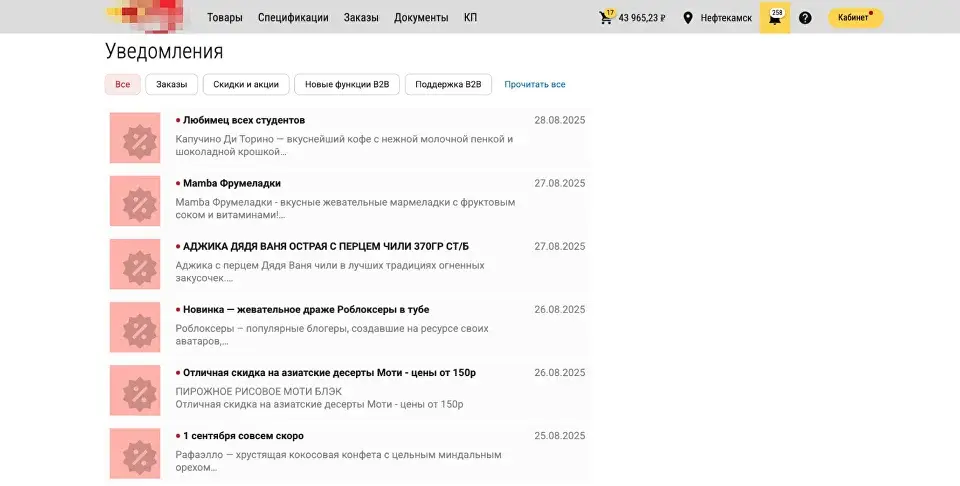Open notification 1 сентября совсем скоро

pyautogui.click(x=243, y=436)
